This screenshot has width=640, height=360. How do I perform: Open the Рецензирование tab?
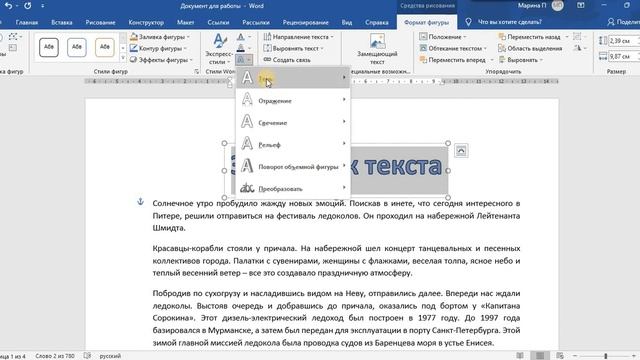(306, 22)
